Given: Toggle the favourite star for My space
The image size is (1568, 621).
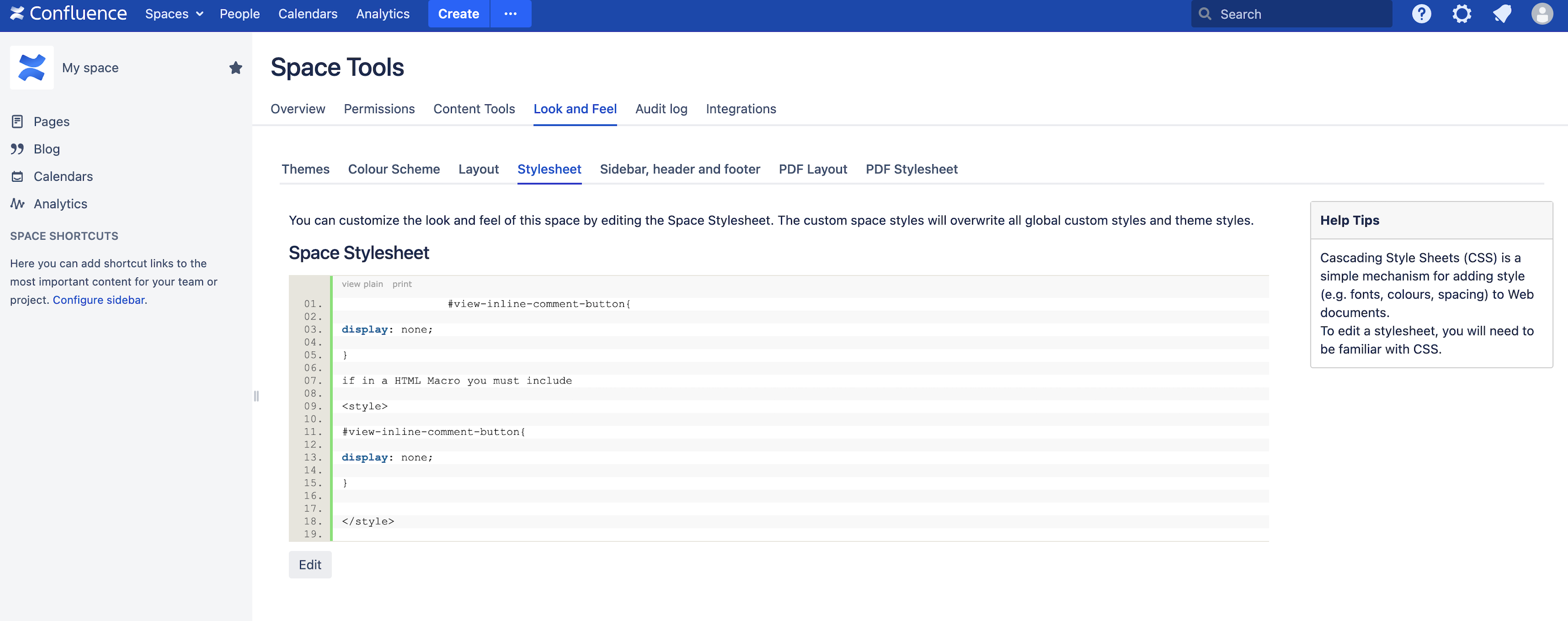Looking at the screenshot, I should pos(236,67).
